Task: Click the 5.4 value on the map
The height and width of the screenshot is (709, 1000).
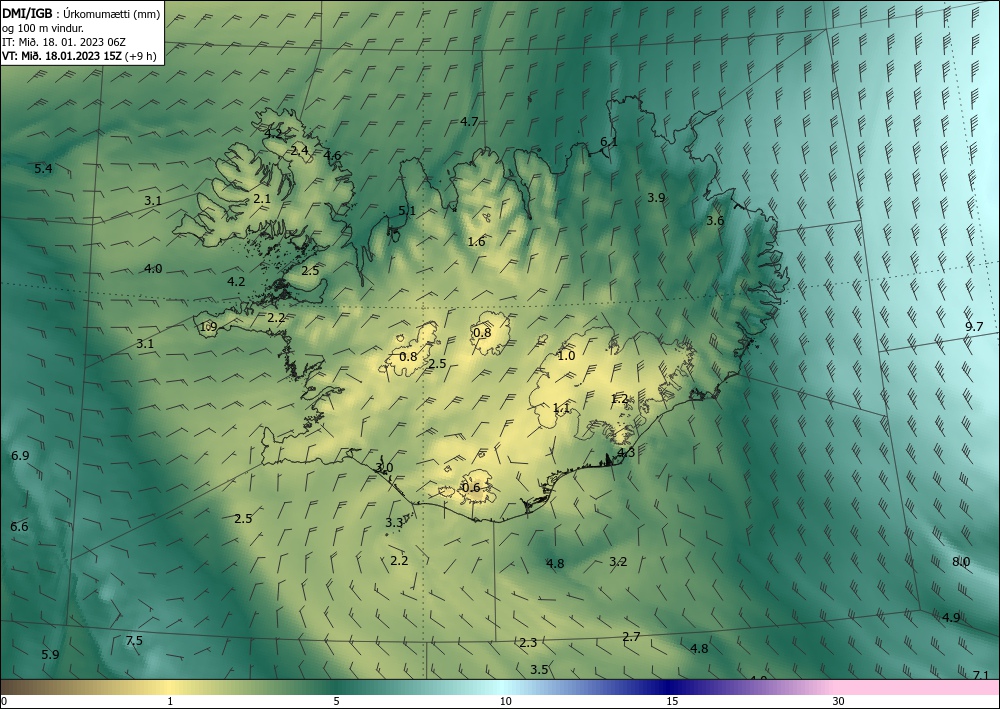Action: click(43, 169)
